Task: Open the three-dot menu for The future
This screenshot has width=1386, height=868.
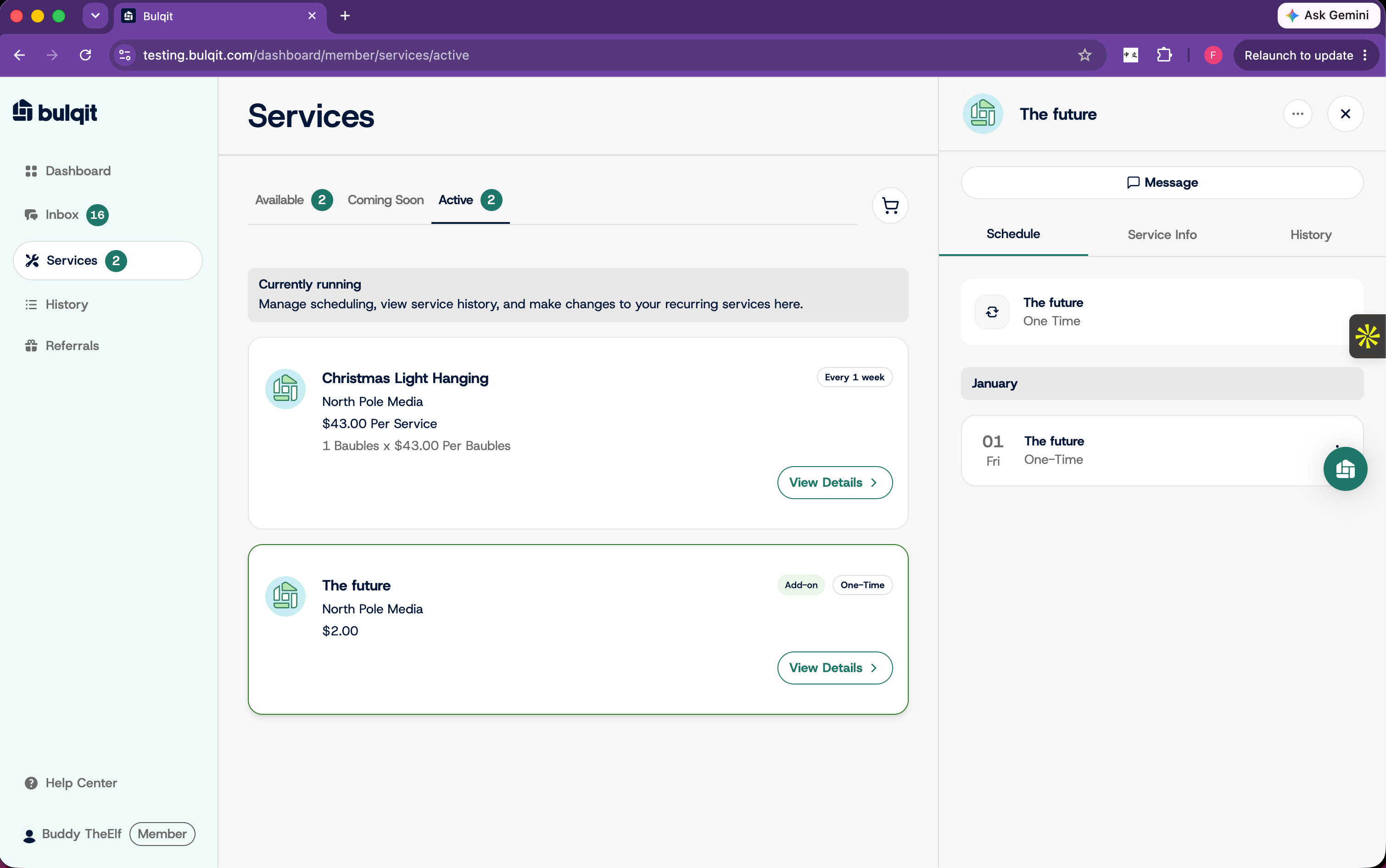Action: (x=1297, y=114)
